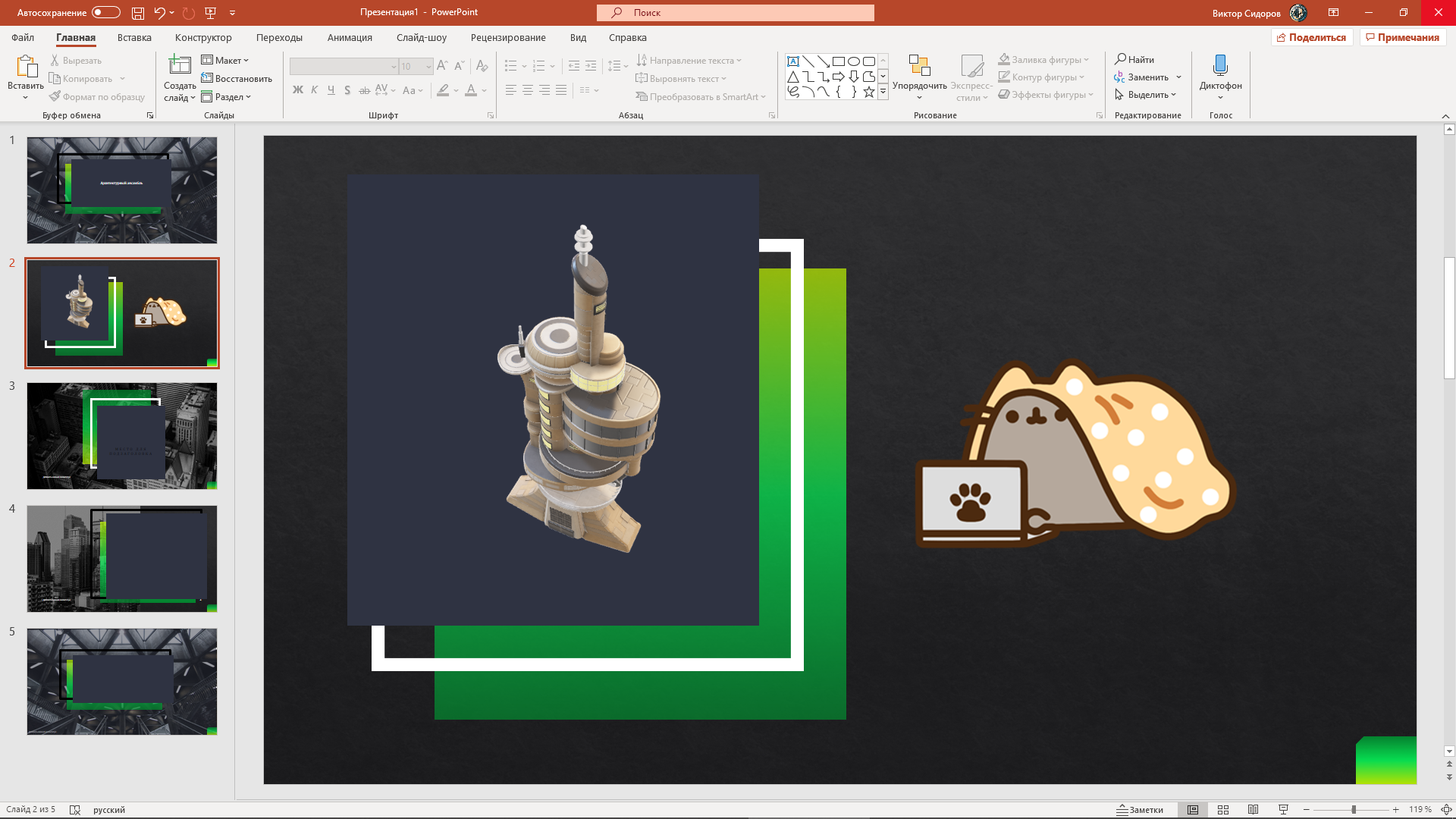Decrease indent level icon
The width and height of the screenshot is (1456, 819).
point(574,66)
